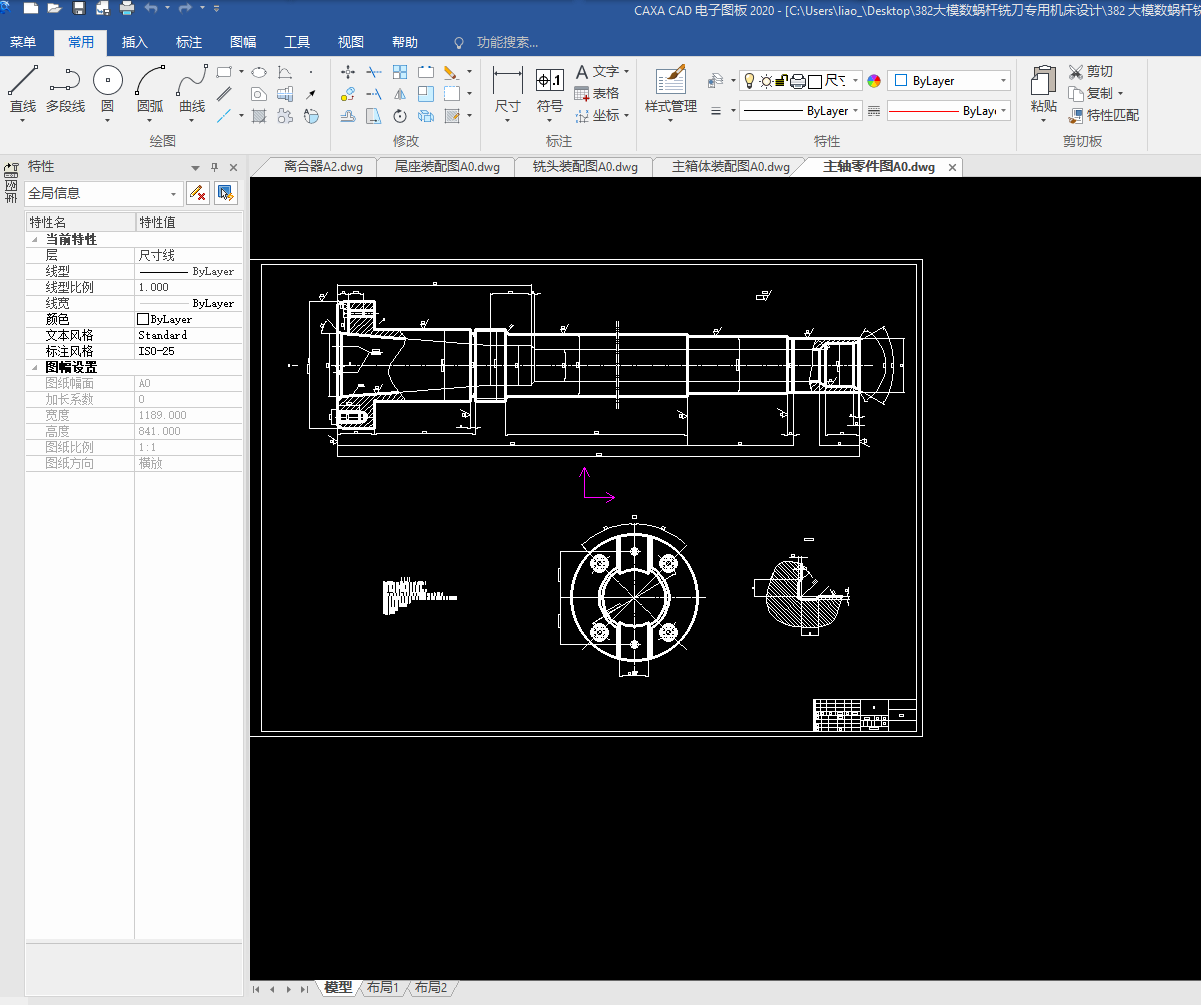The width and height of the screenshot is (1201, 1005).
Task: Select the trim tool in 修改 group
Action: pos(374,72)
